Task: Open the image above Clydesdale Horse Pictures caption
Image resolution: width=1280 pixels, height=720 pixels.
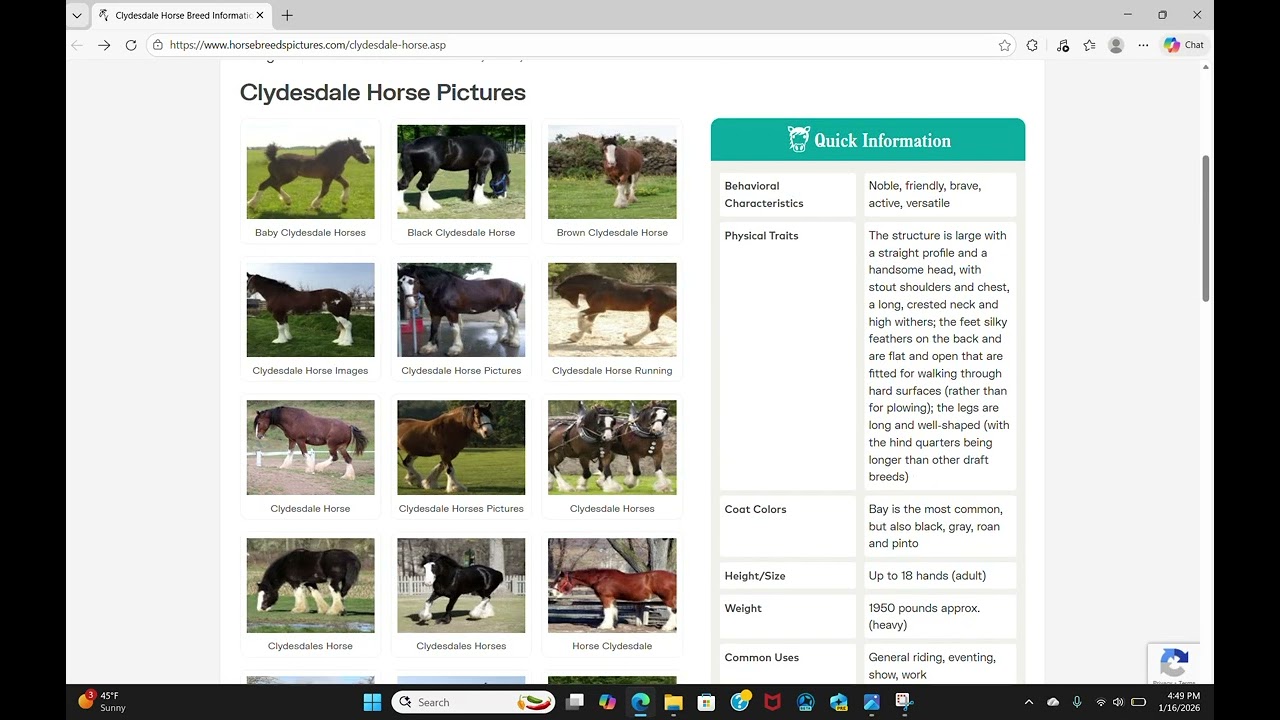Action: [461, 310]
